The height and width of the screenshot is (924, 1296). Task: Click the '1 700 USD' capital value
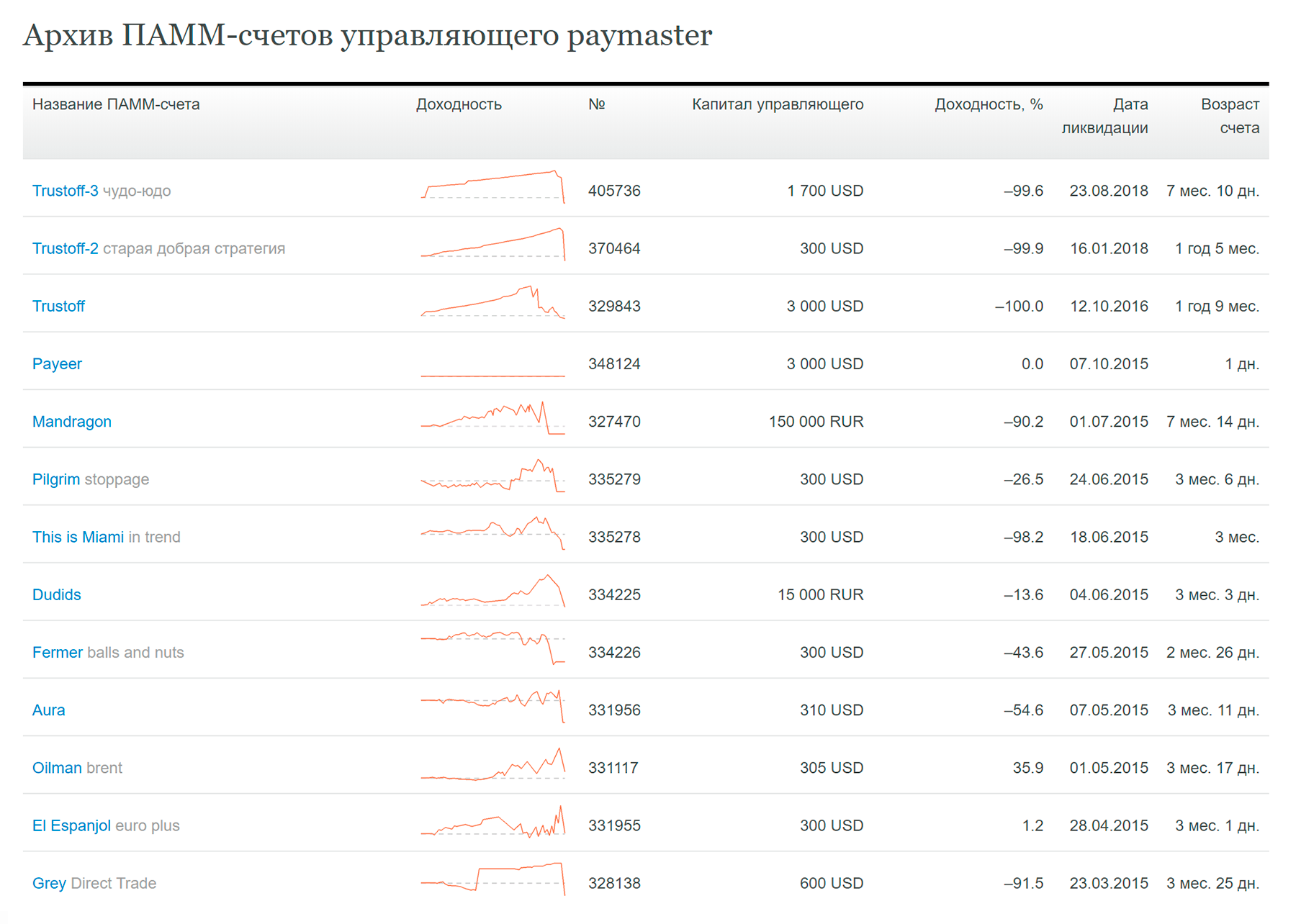(x=825, y=191)
